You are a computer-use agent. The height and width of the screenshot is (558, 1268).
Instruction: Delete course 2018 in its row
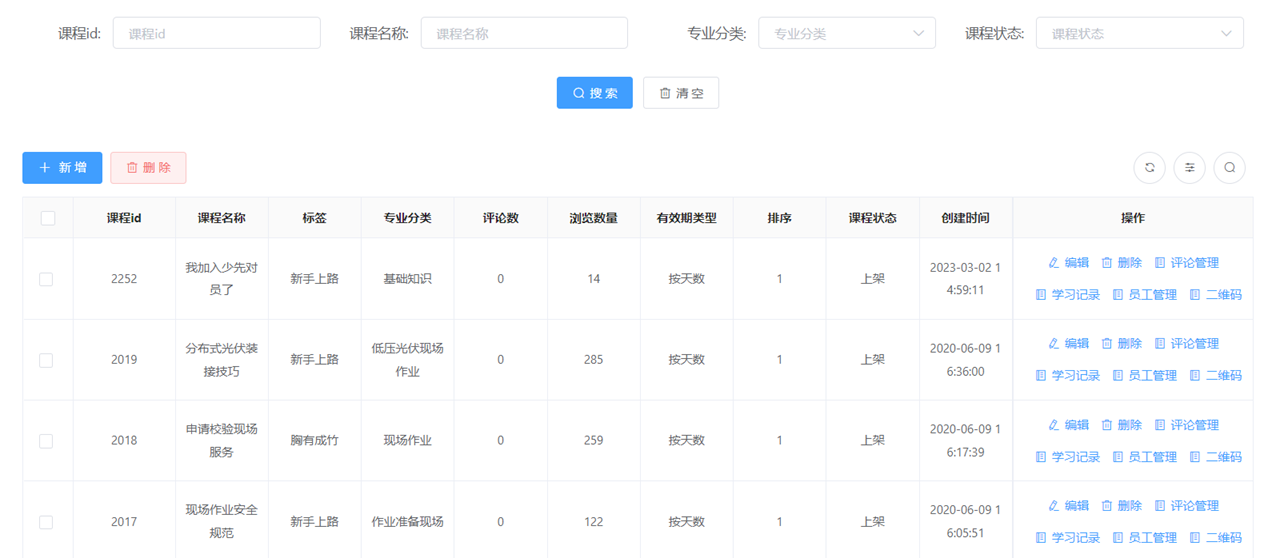point(1121,425)
